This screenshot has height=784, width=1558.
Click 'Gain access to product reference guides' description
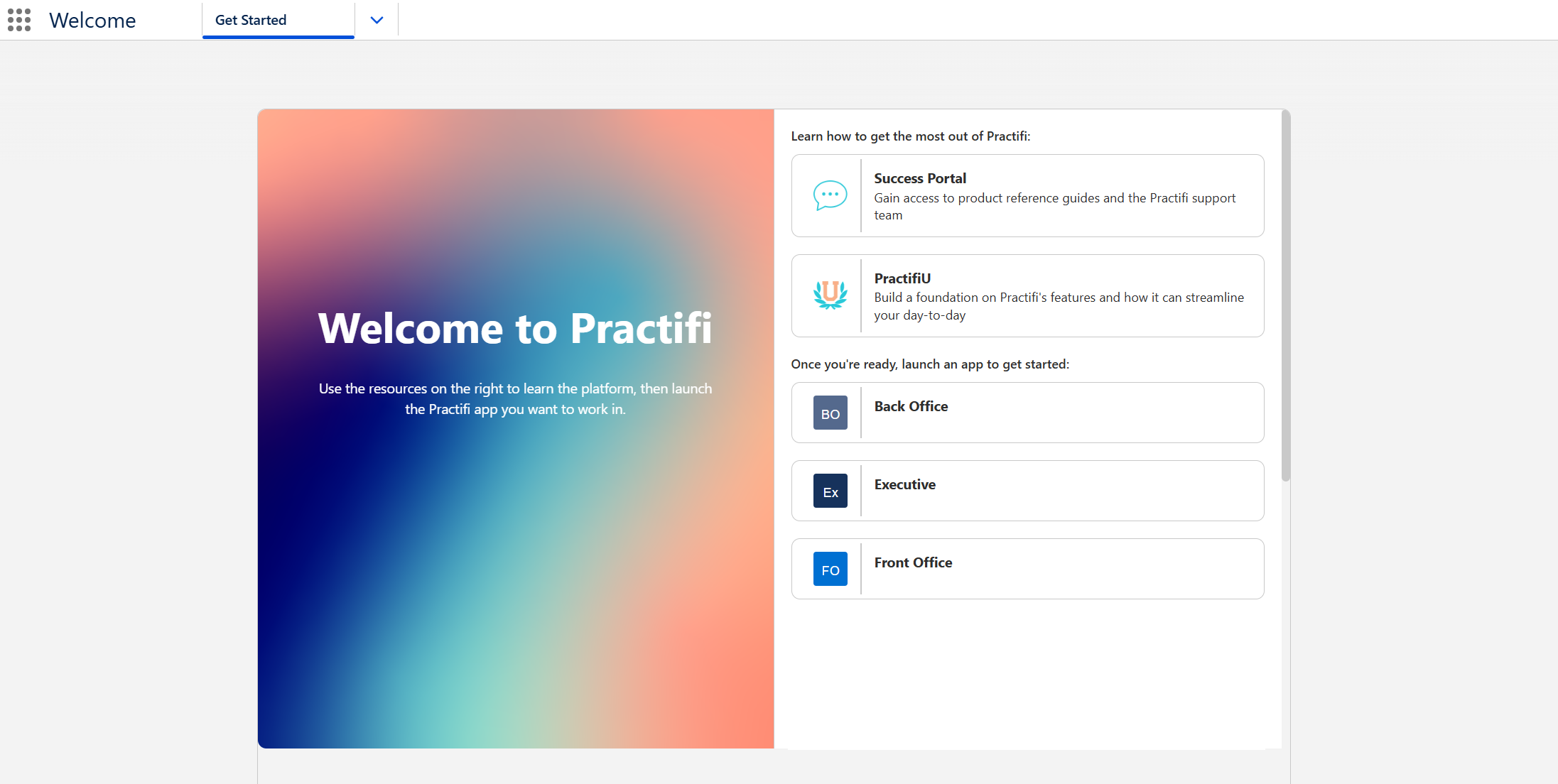coord(1055,207)
